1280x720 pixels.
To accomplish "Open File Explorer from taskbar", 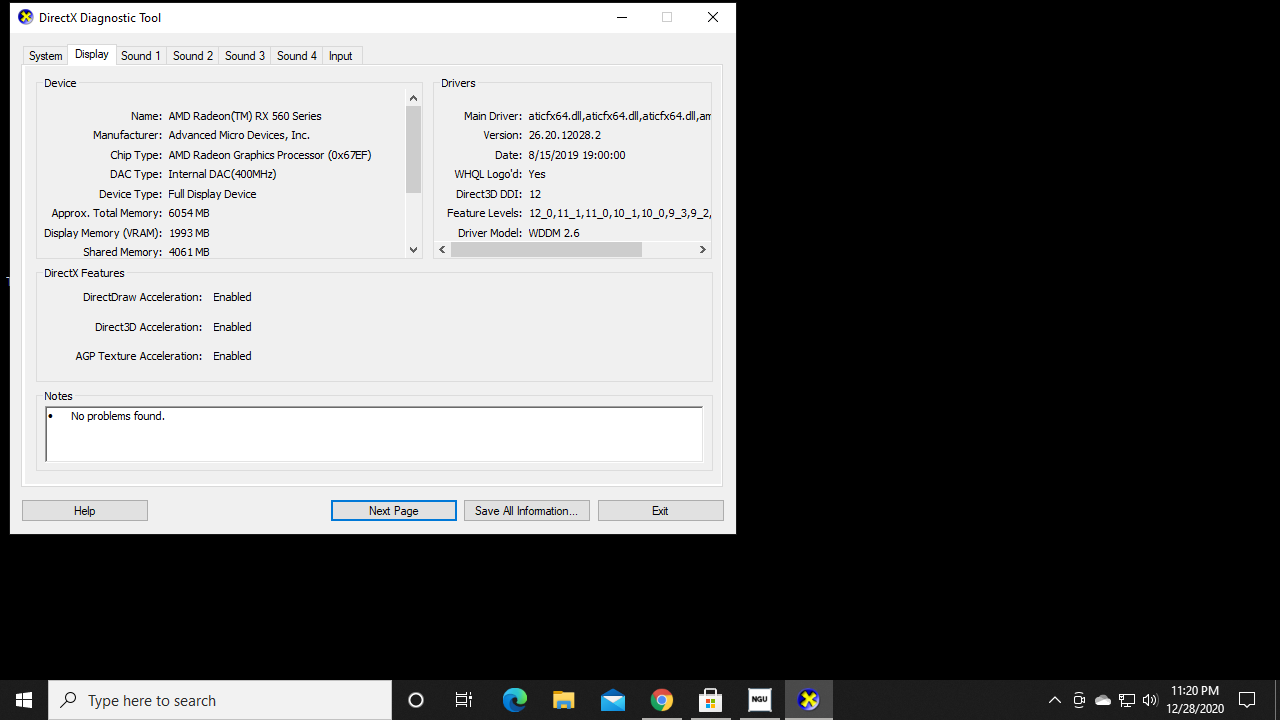I will [564, 700].
